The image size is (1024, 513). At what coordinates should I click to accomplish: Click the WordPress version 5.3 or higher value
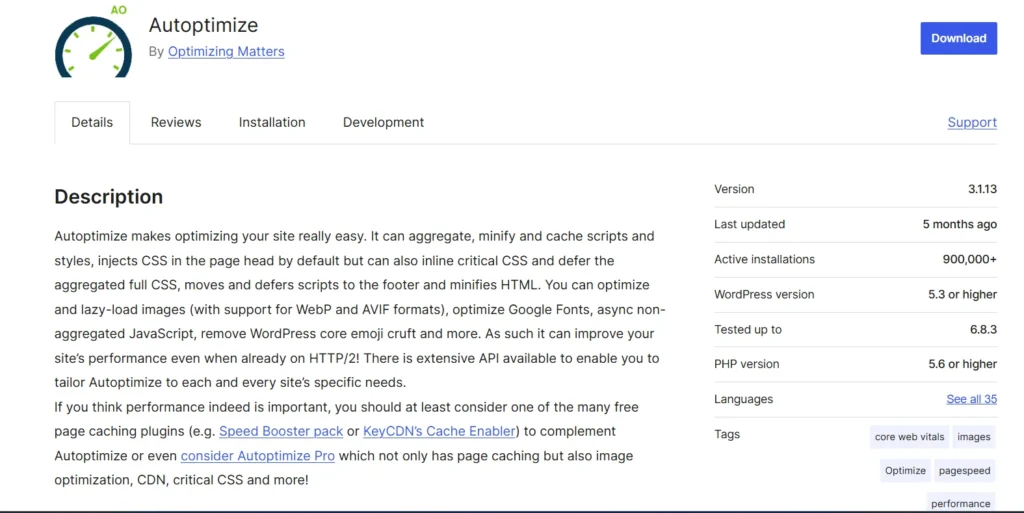963,294
